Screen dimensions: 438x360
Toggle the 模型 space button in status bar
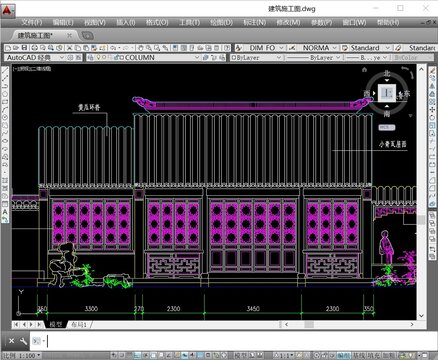(x=240, y=356)
